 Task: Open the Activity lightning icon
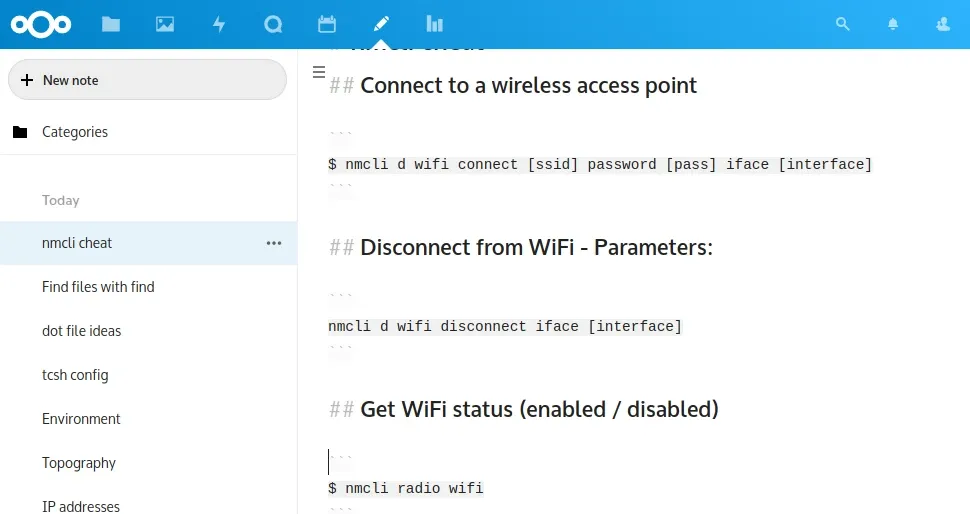(219, 24)
